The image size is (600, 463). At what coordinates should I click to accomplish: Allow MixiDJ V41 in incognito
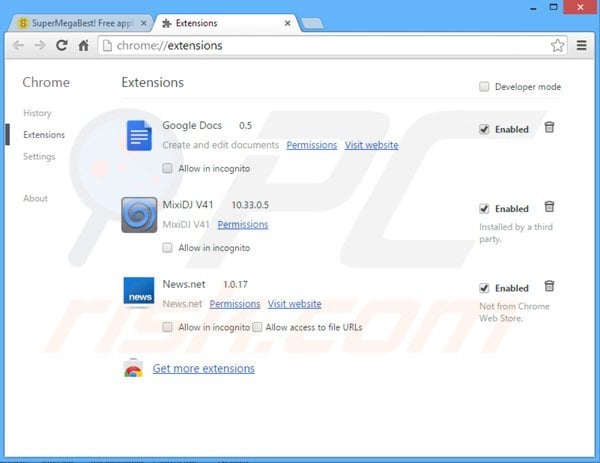tap(167, 248)
